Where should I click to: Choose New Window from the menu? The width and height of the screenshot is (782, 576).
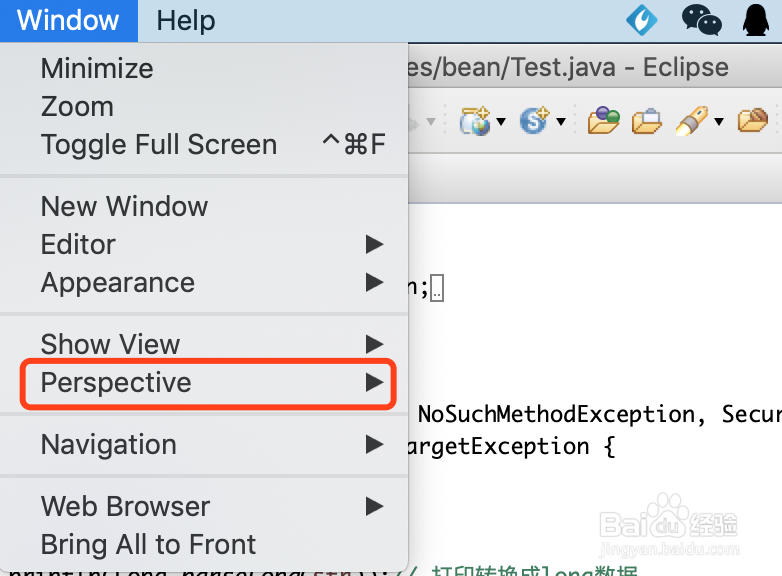pos(204,206)
